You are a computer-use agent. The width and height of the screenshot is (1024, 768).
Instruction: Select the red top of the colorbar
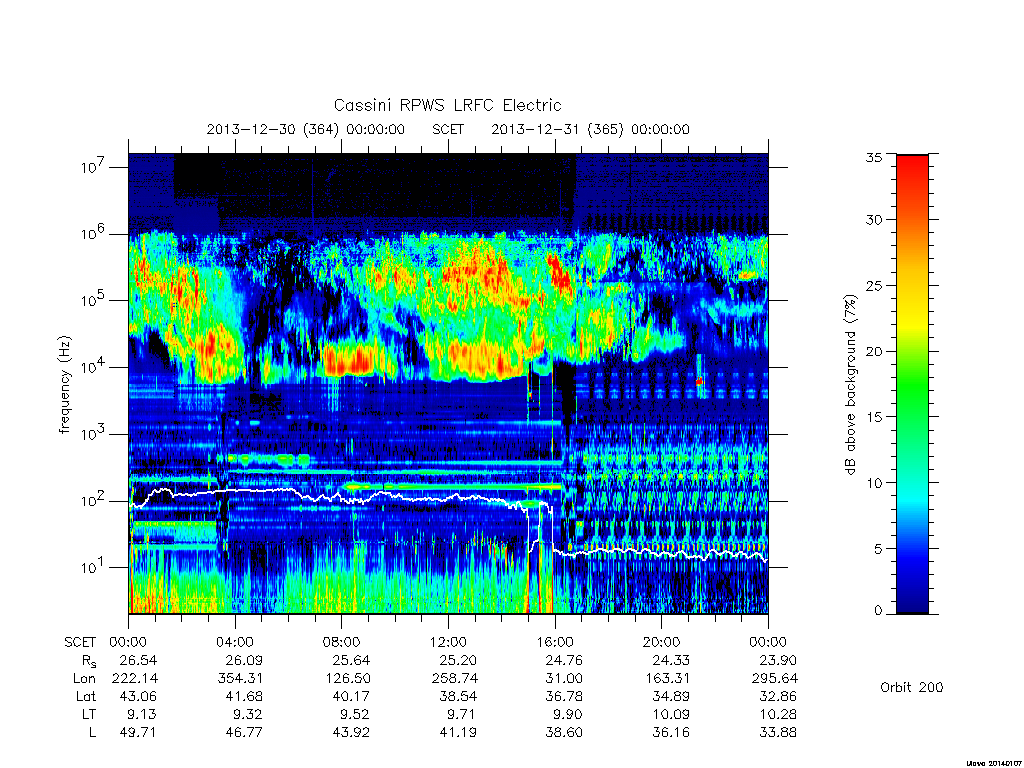(912, 171)
